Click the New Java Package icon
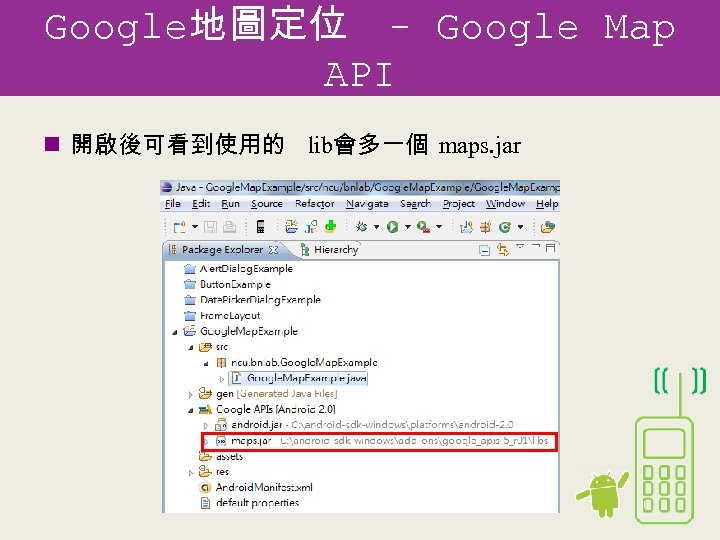The image size is (720, 540). coord(485,227)
